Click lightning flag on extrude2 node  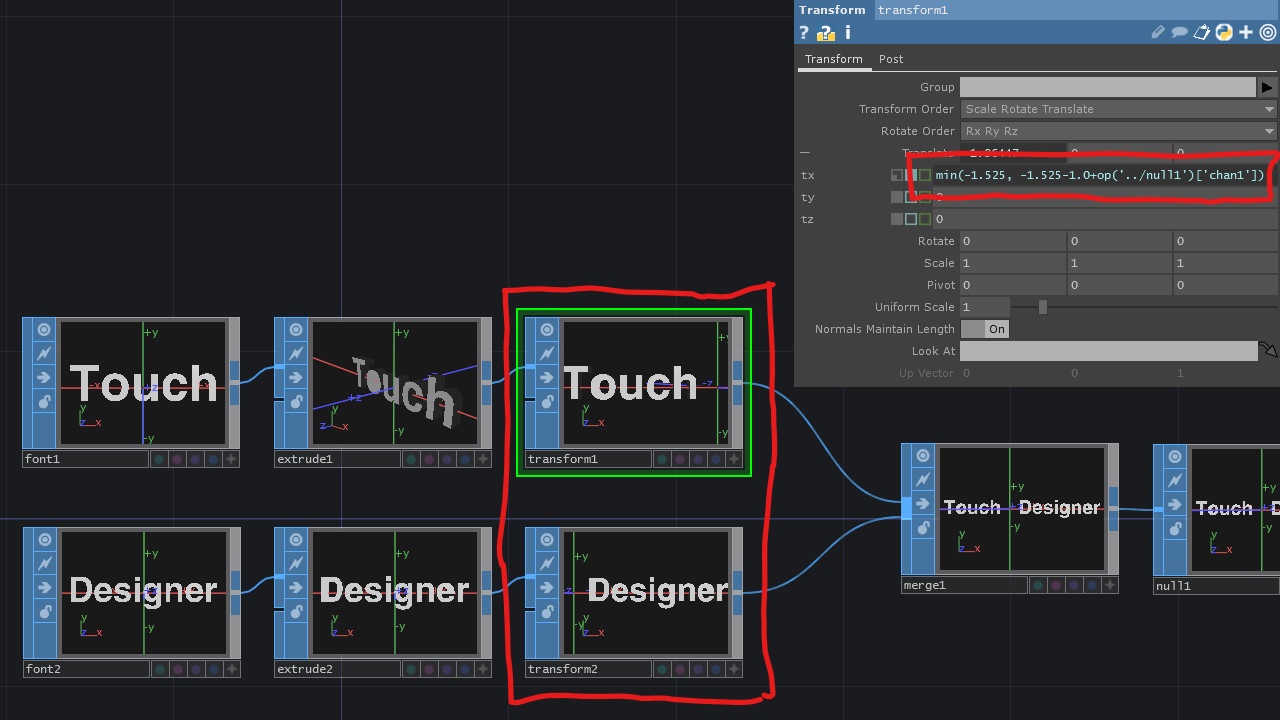(x=297, y=564)
